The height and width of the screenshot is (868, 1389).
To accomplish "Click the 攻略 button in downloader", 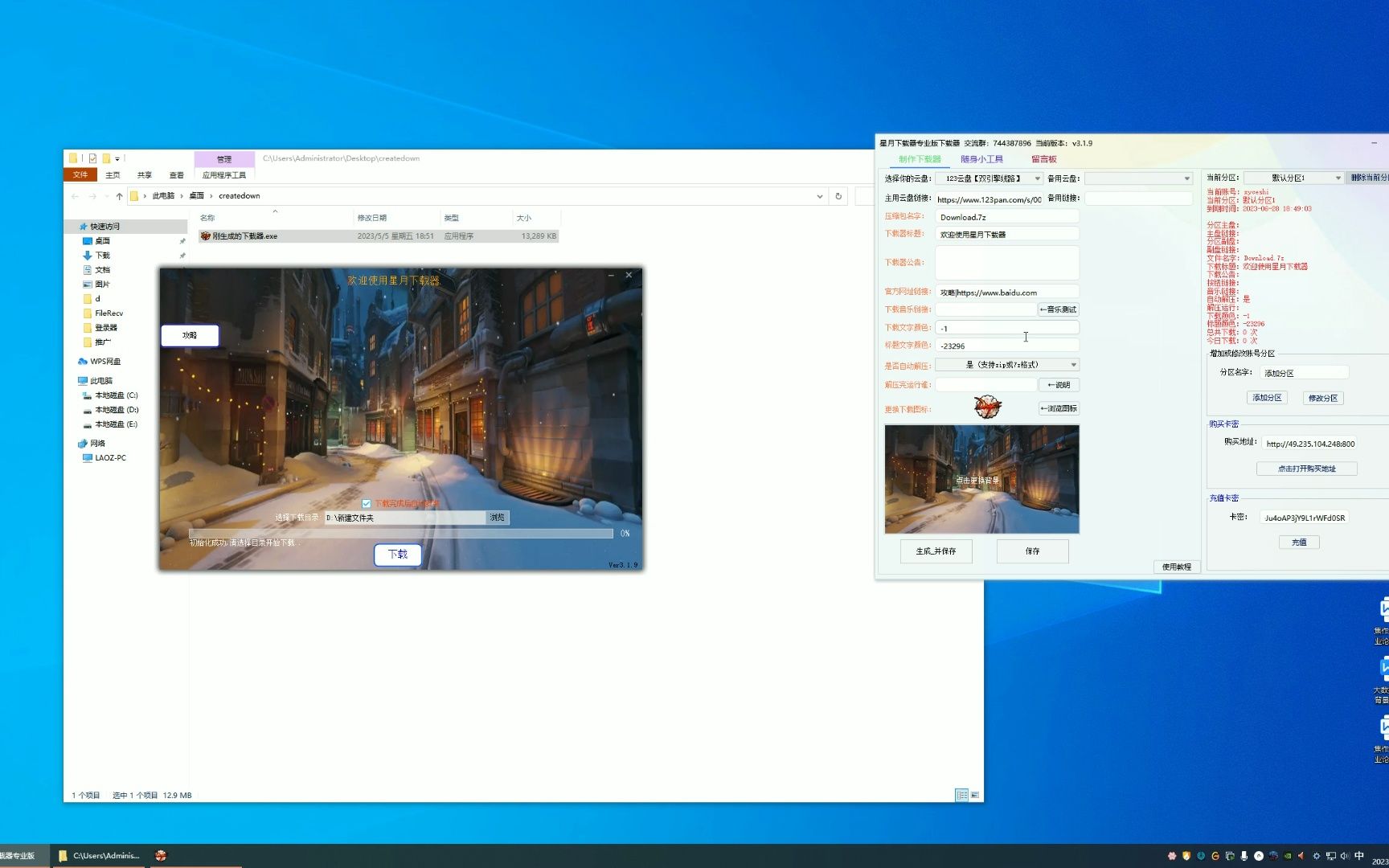I will pyautogui.click(x=190, y=335).
